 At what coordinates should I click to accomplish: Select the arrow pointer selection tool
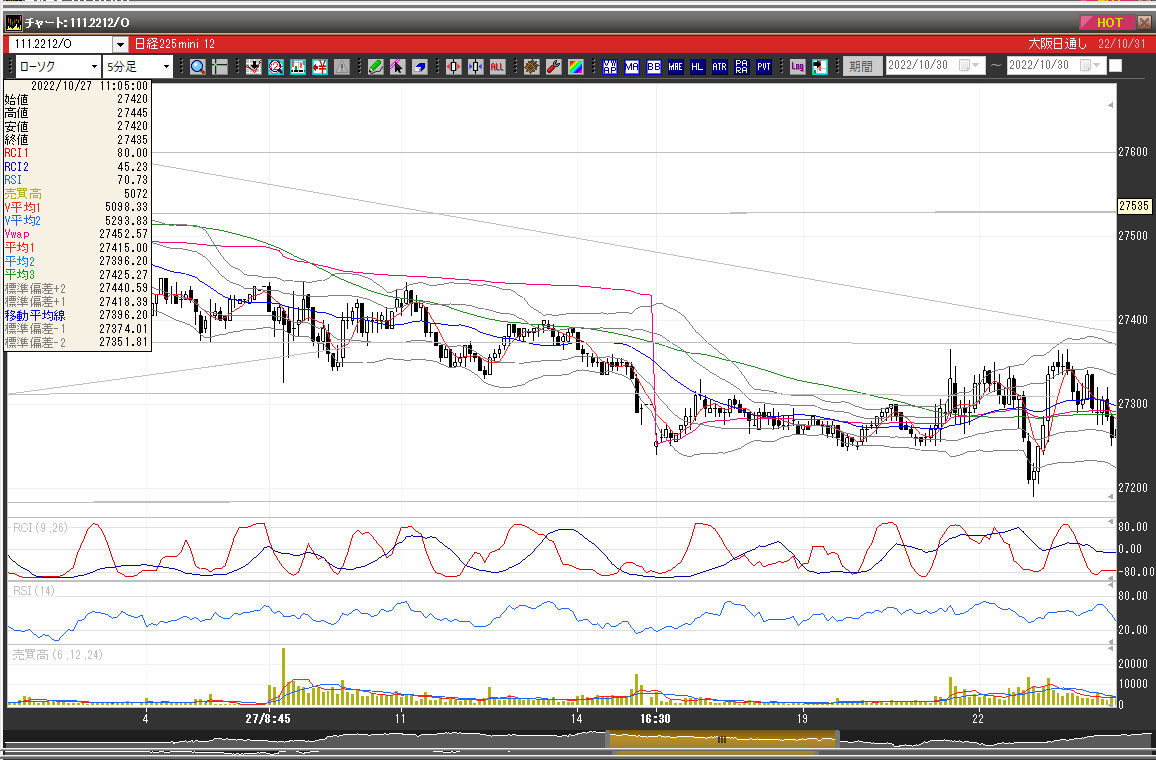(x=397, y=66)
